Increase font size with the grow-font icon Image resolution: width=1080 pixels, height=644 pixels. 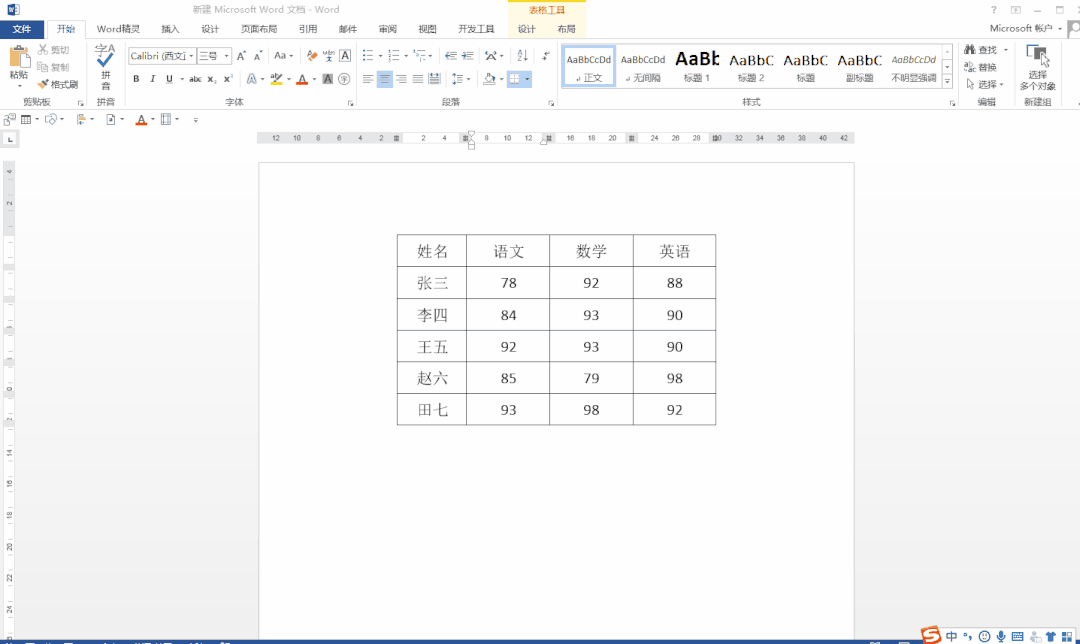(241, 56)
